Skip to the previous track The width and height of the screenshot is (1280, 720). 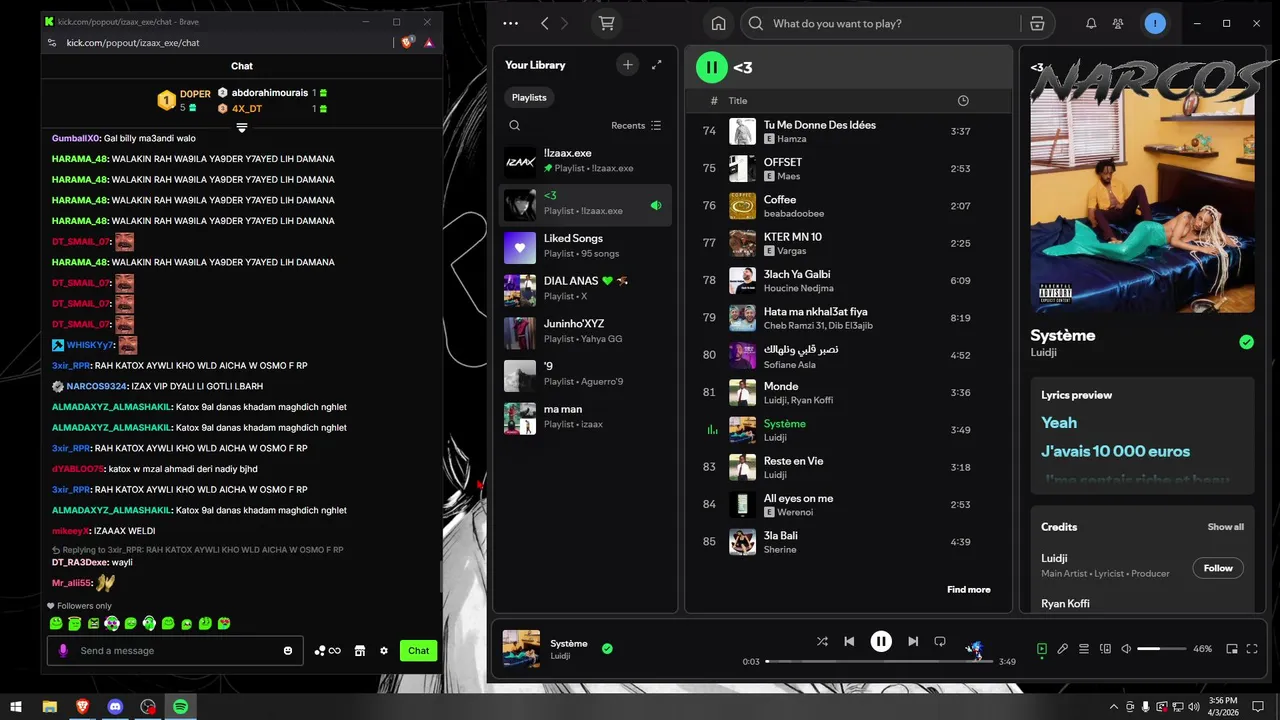[849, 642]
